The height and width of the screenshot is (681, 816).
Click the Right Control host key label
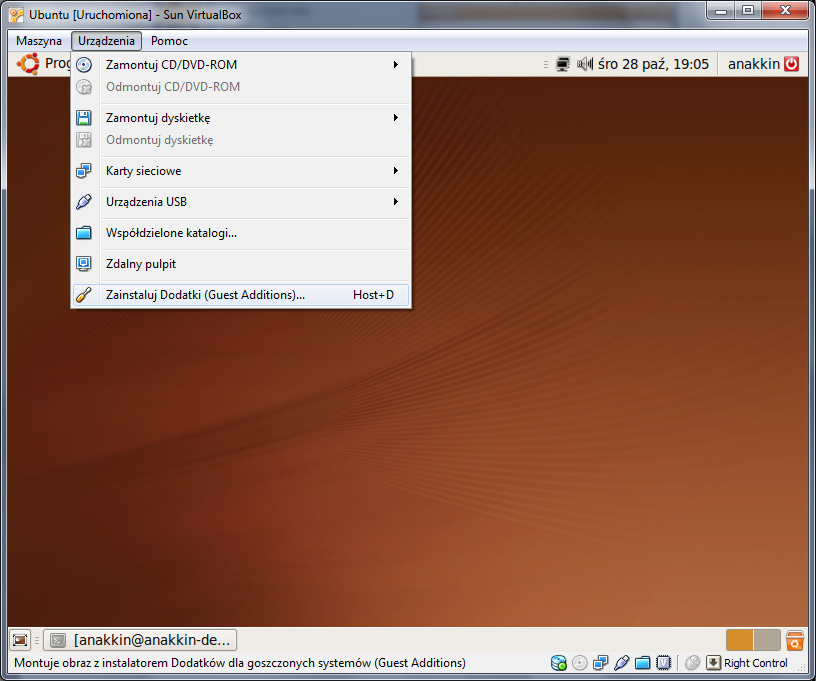click(756, 663)
